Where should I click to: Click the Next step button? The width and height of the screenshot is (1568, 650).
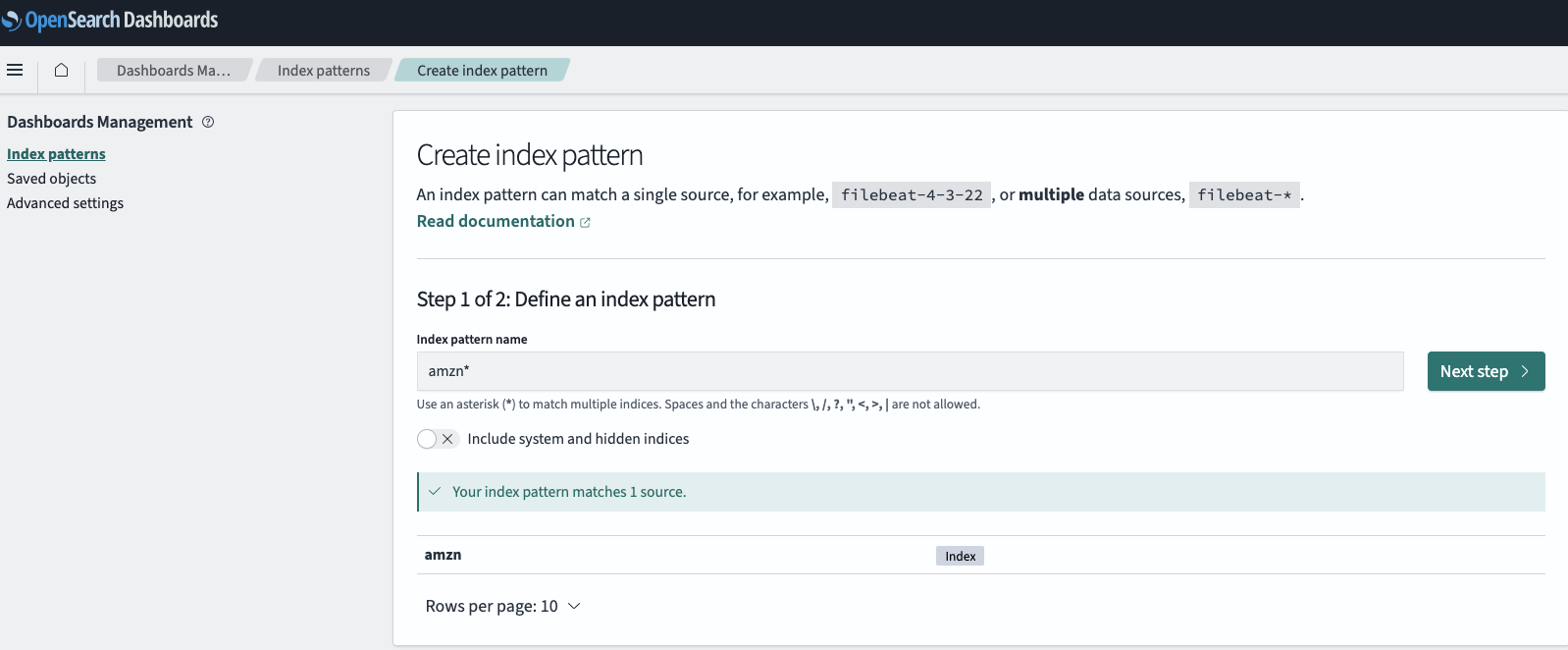(1486, 371)
